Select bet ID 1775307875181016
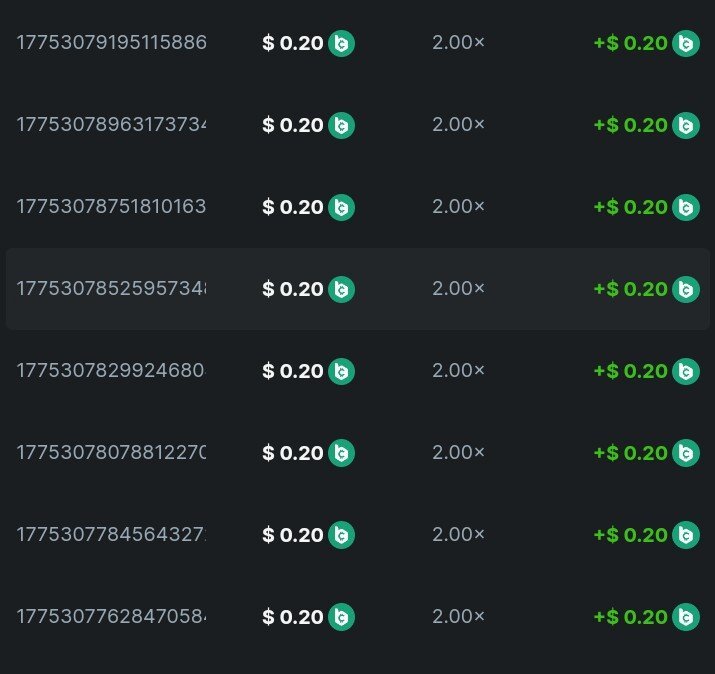Viewport: 715px width, 674px height. (111, 207)
